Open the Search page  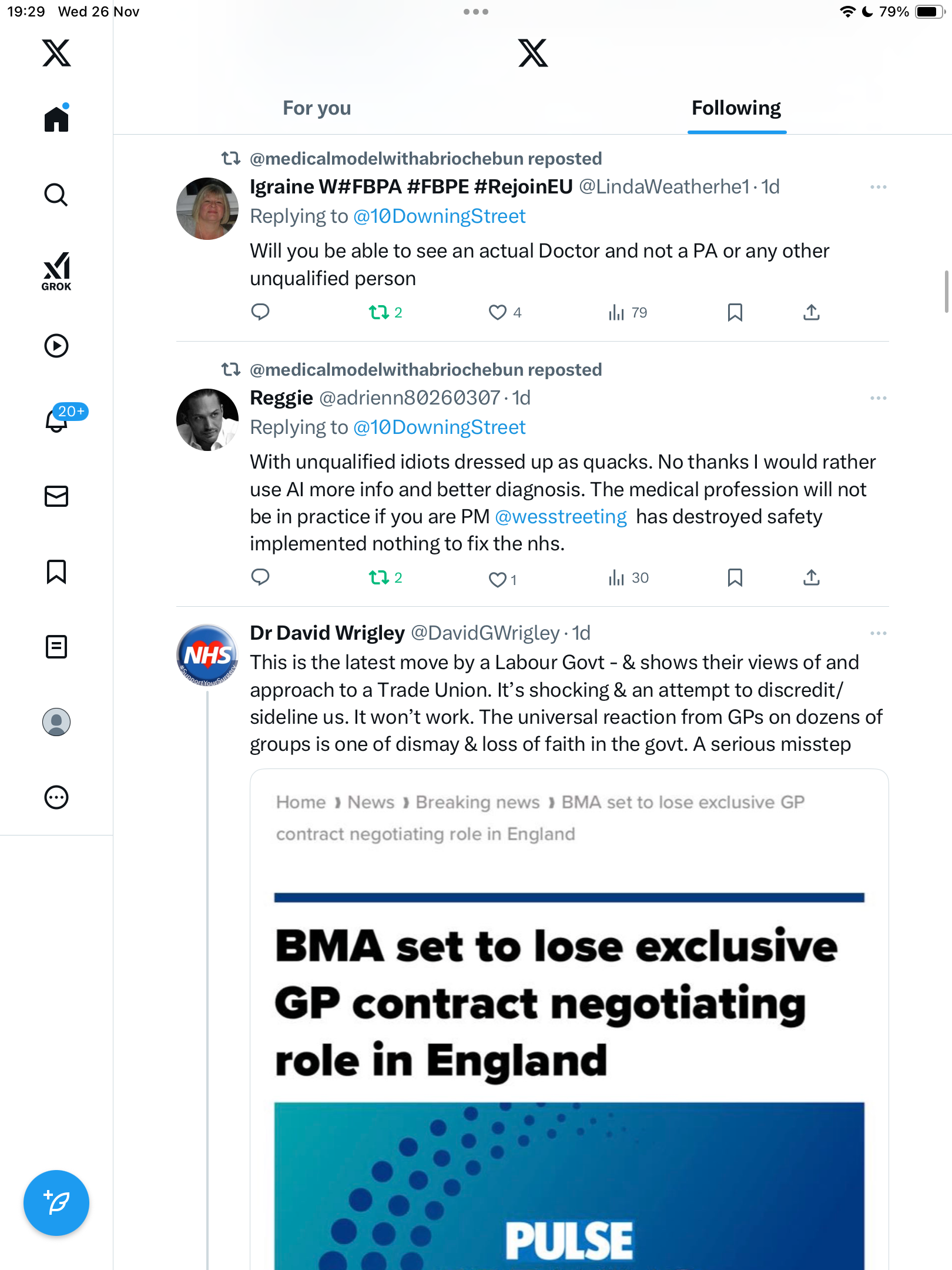point(56,195)
